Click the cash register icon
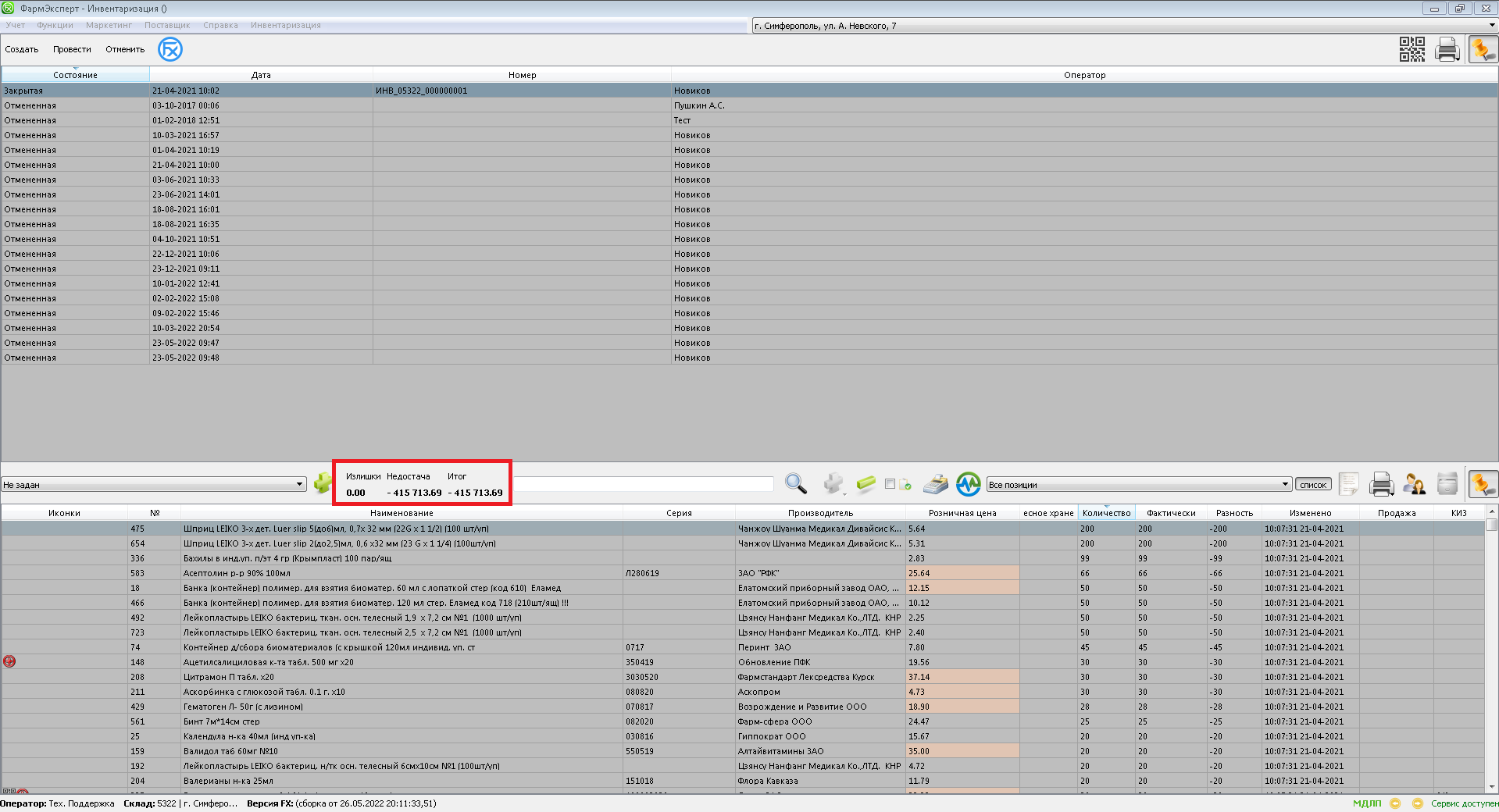 [935, 484]
